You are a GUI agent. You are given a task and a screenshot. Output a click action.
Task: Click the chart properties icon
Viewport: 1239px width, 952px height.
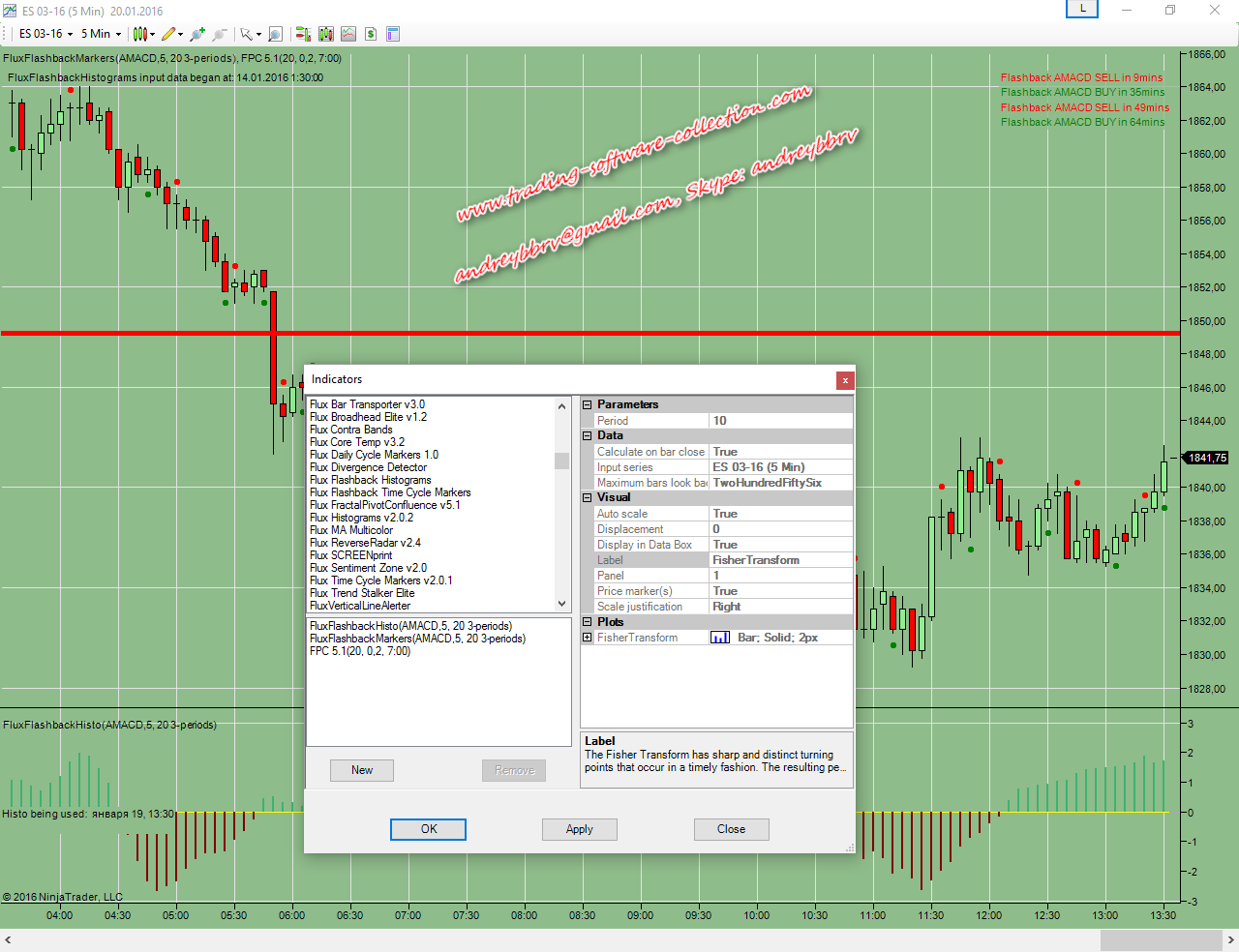pos(393,34)
